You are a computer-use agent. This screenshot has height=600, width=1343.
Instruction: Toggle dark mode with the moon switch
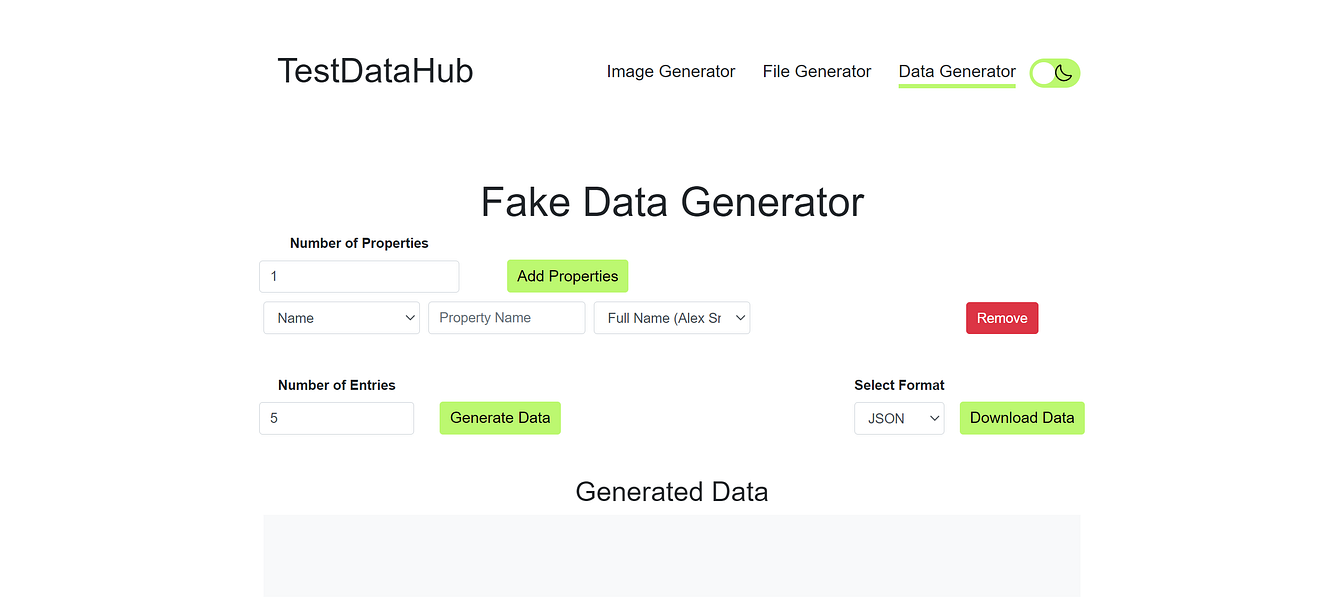[1054, 72]
